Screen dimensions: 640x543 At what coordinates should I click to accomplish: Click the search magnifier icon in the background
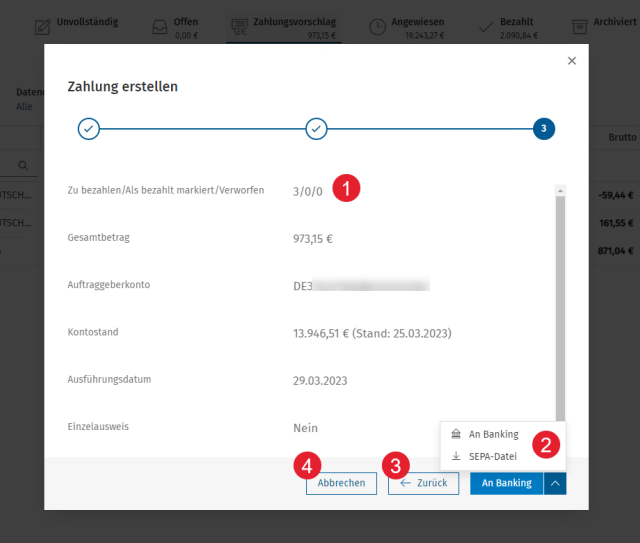23,165
